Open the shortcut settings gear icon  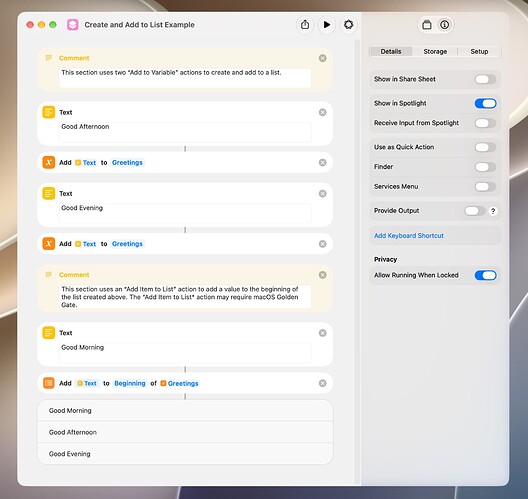coord(348,25)
